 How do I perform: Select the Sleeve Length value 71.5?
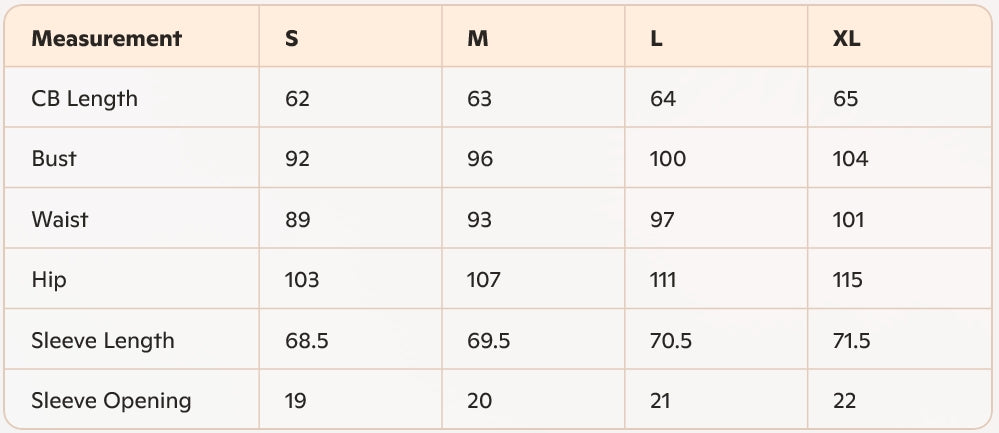pyautogui.click(x=852, y=340)
